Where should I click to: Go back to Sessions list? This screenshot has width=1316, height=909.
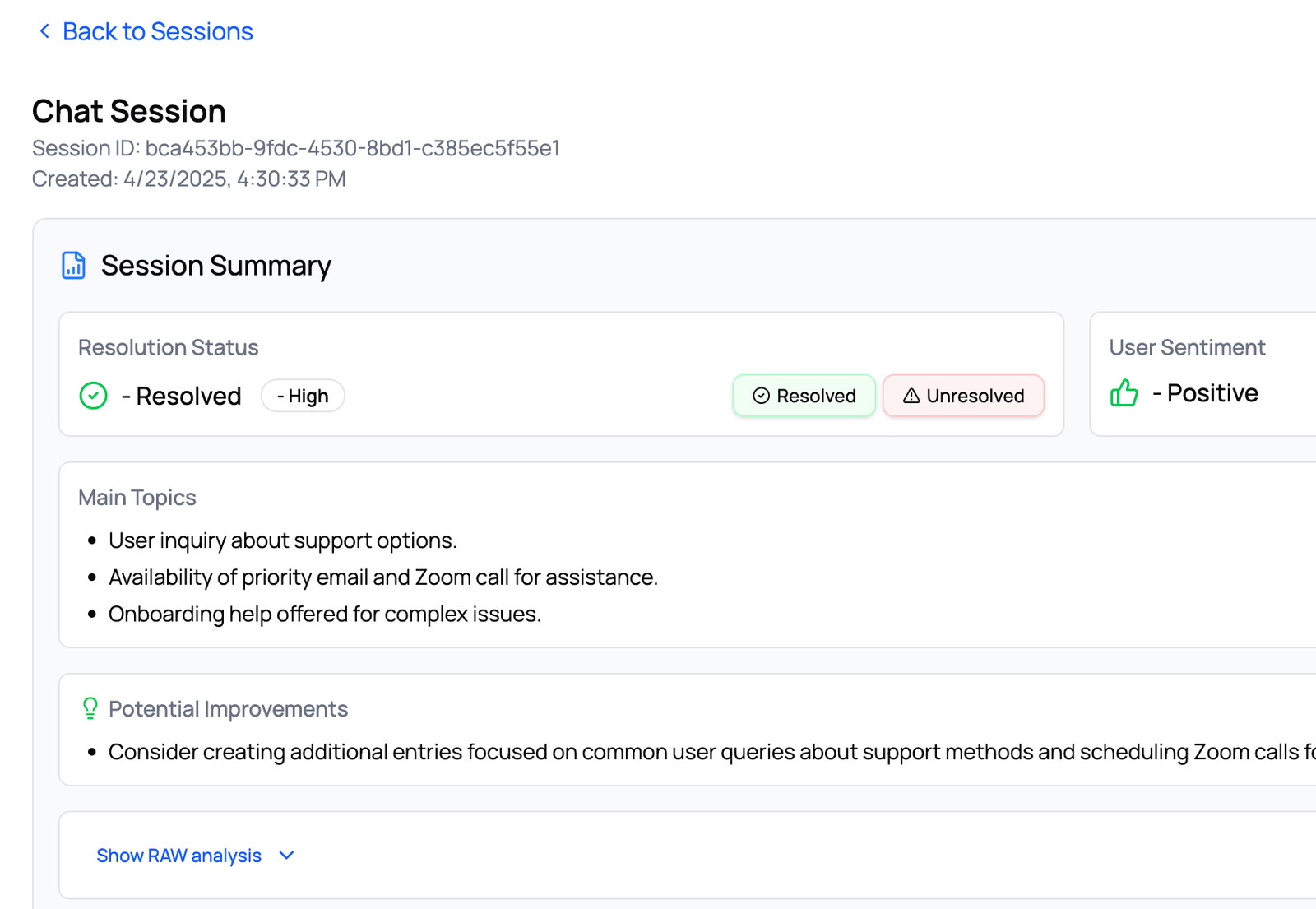157,31
